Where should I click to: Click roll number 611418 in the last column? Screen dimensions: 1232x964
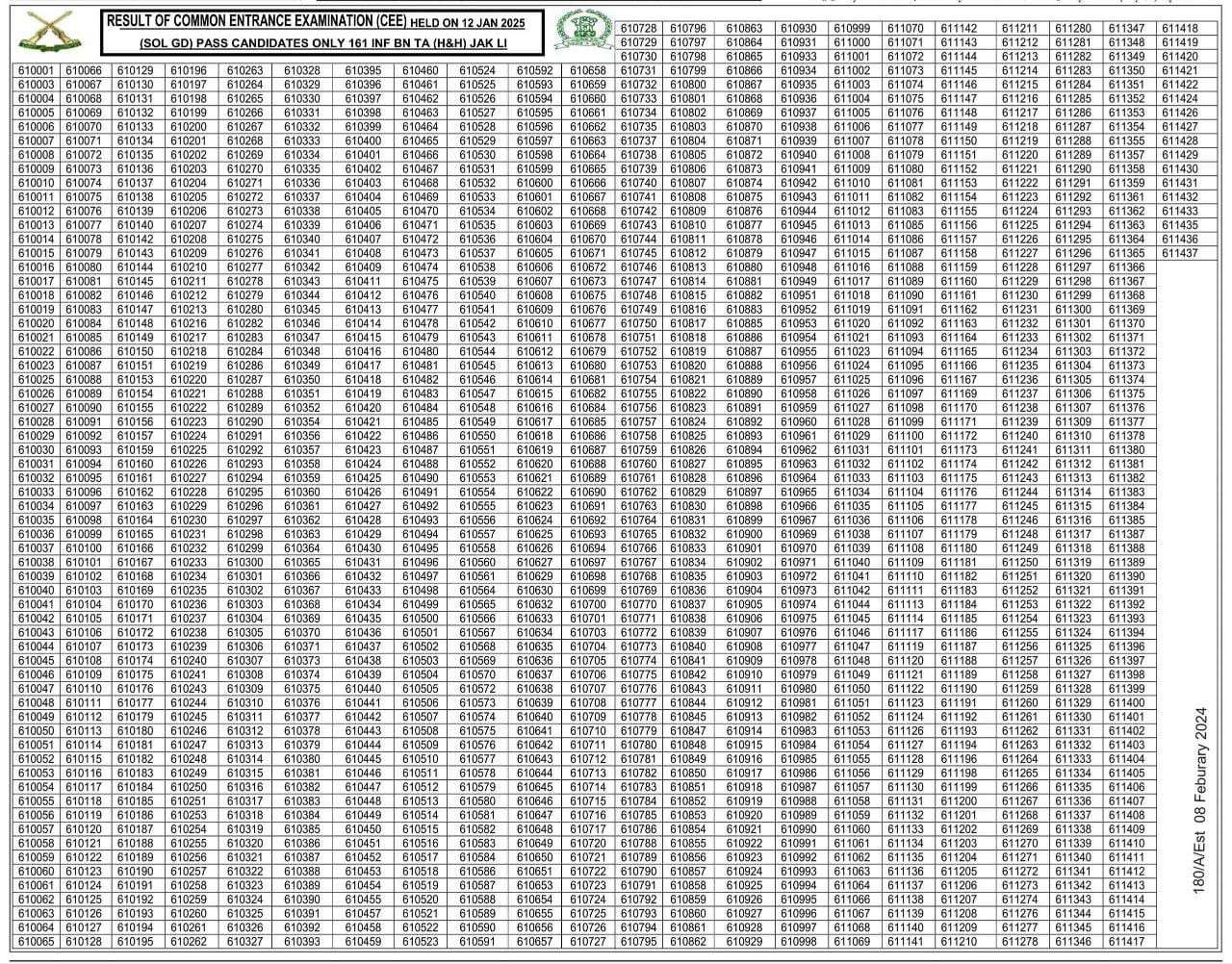point(1179,30)
